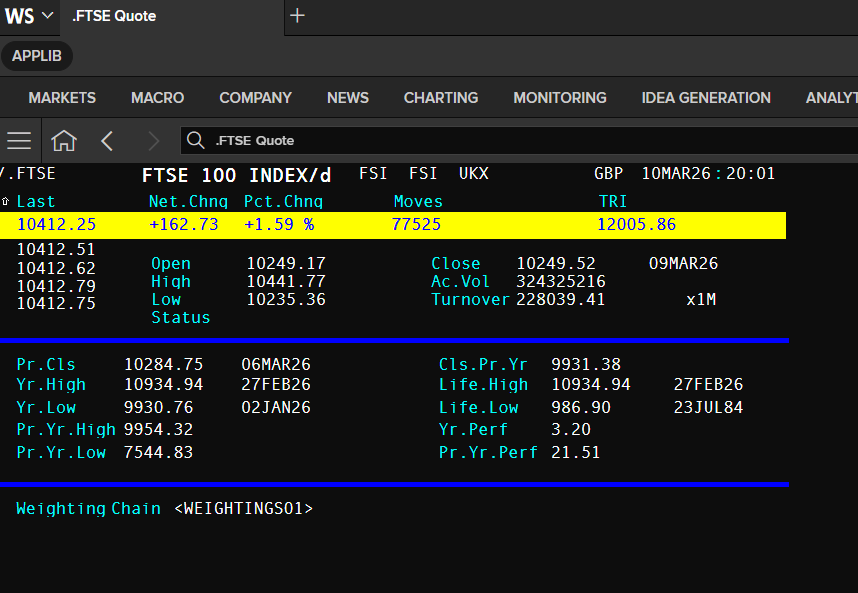
Task: Click the Open value 10249.17
Action: point(286,263)
